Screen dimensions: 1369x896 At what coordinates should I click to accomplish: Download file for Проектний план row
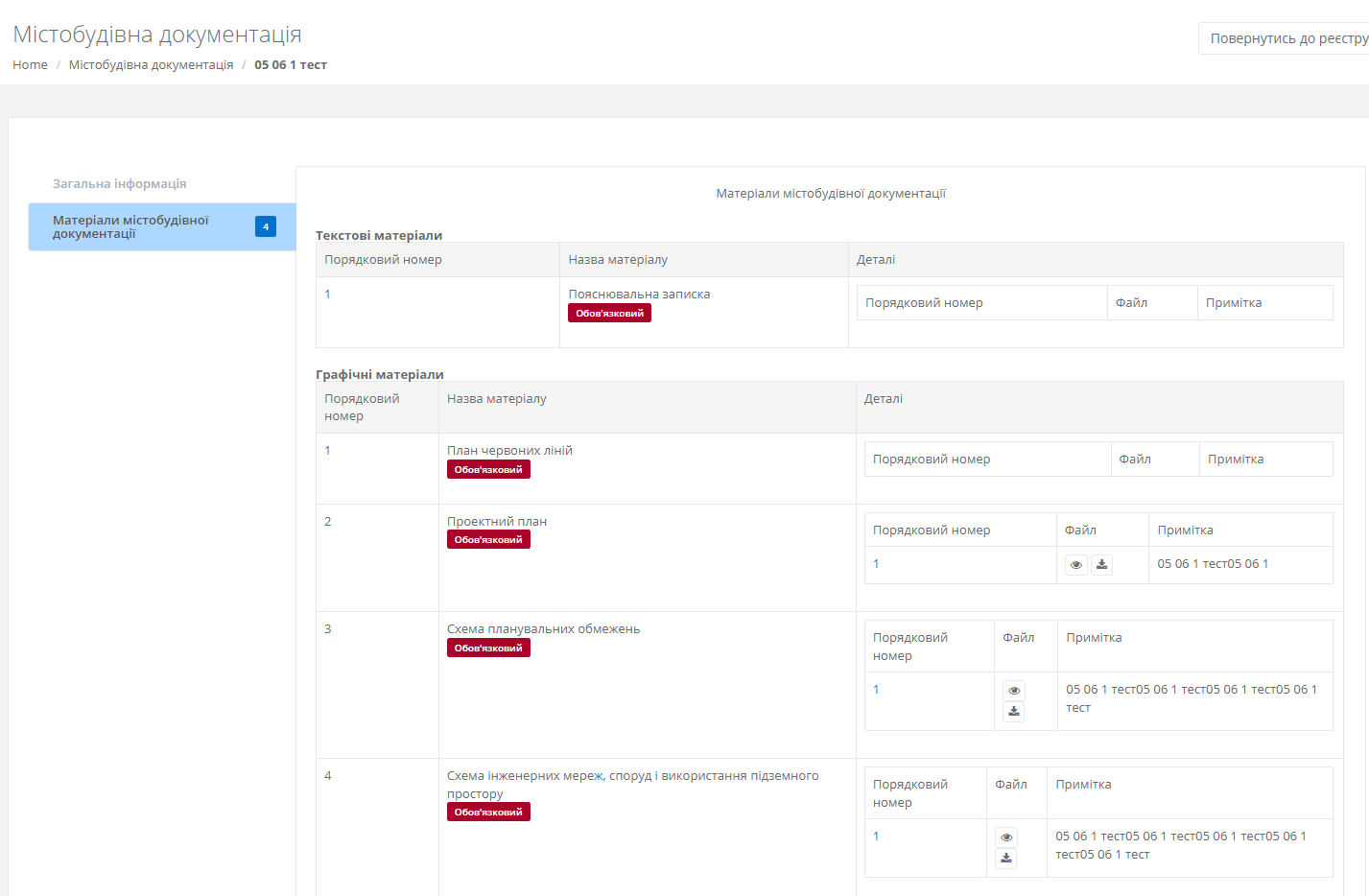click(1101, 565)
